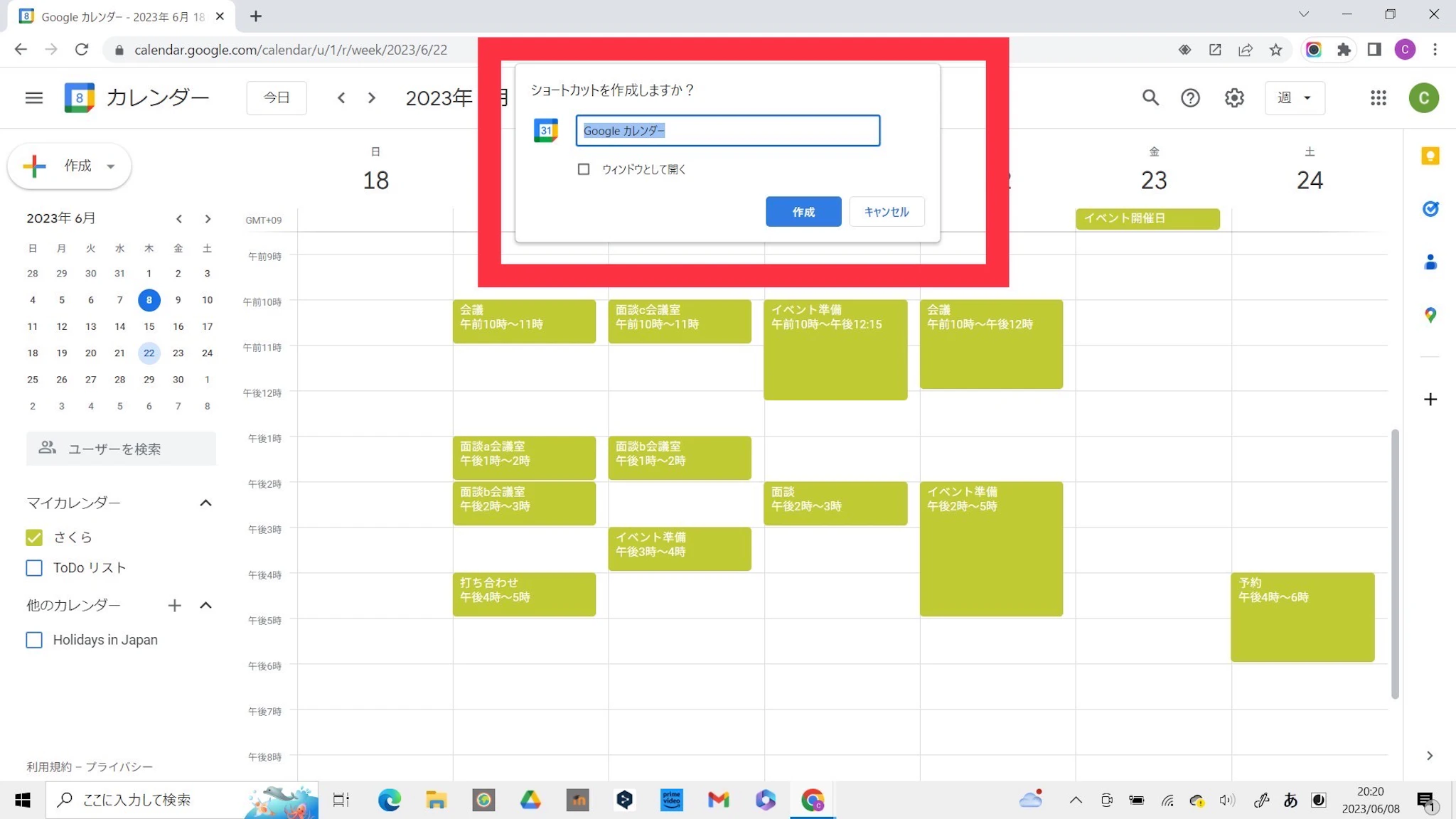Enable the Holidays in Japan calendar

click(x=34, y=640)
